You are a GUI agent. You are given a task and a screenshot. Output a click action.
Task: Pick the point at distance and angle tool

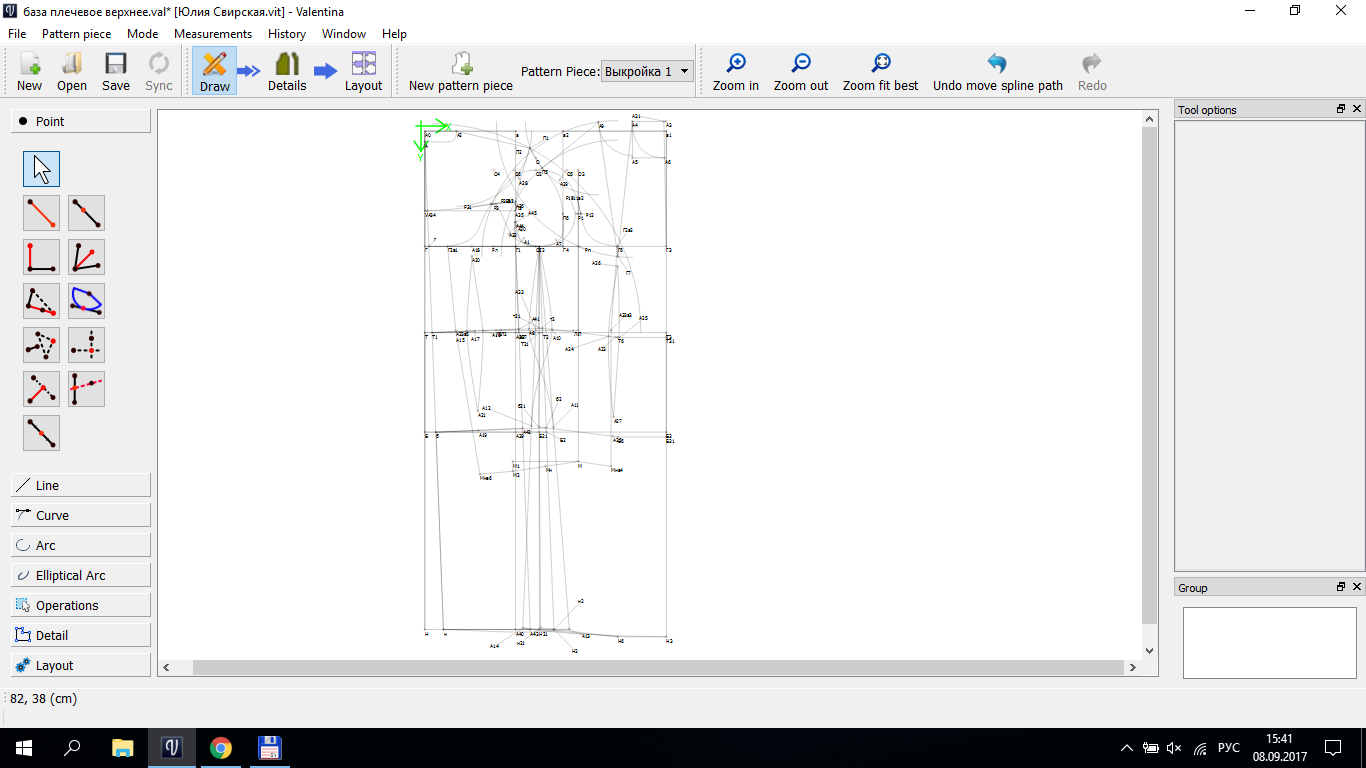click(x=41, y=213)
